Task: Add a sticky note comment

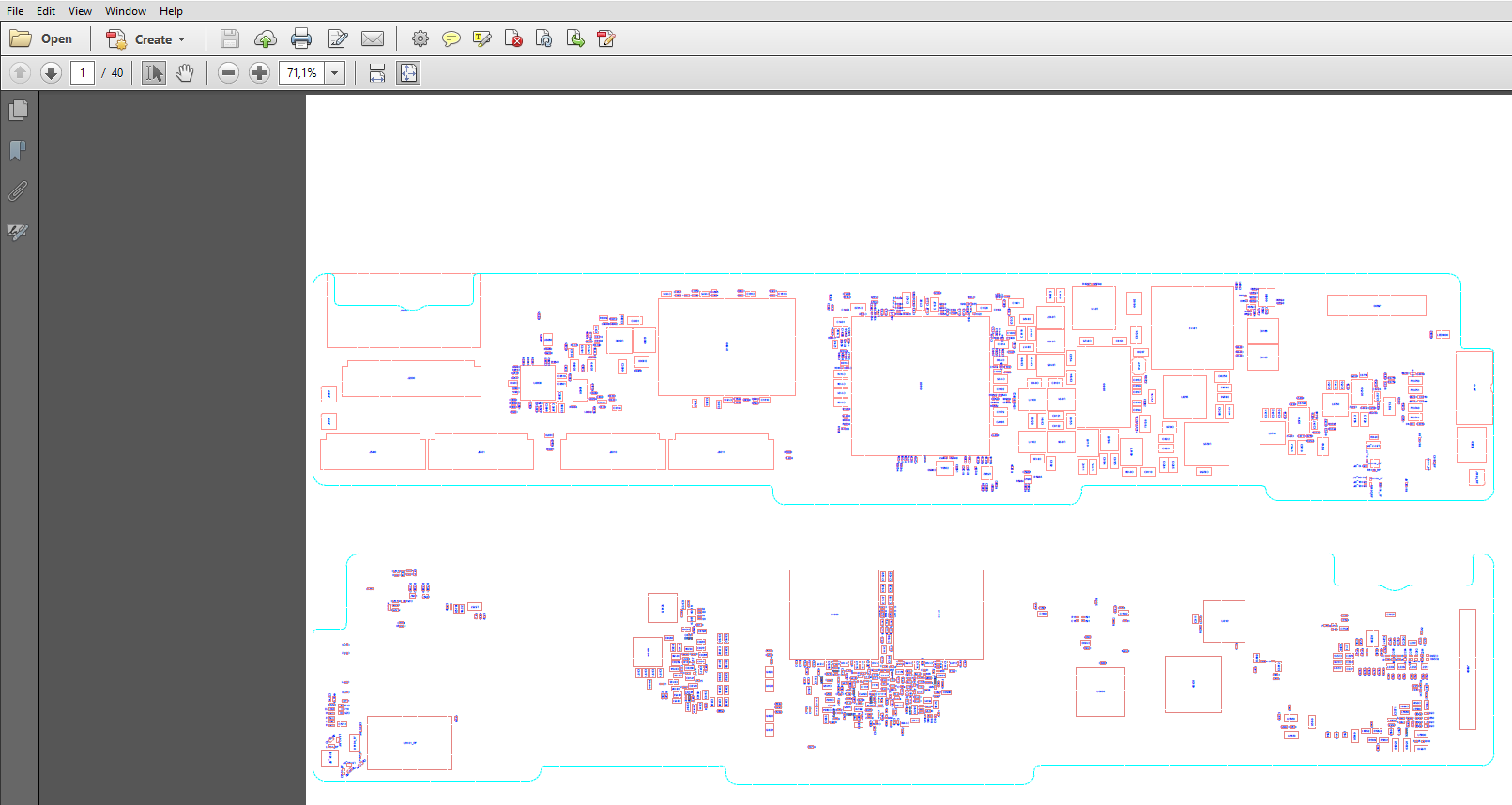Action: (451, 38)
